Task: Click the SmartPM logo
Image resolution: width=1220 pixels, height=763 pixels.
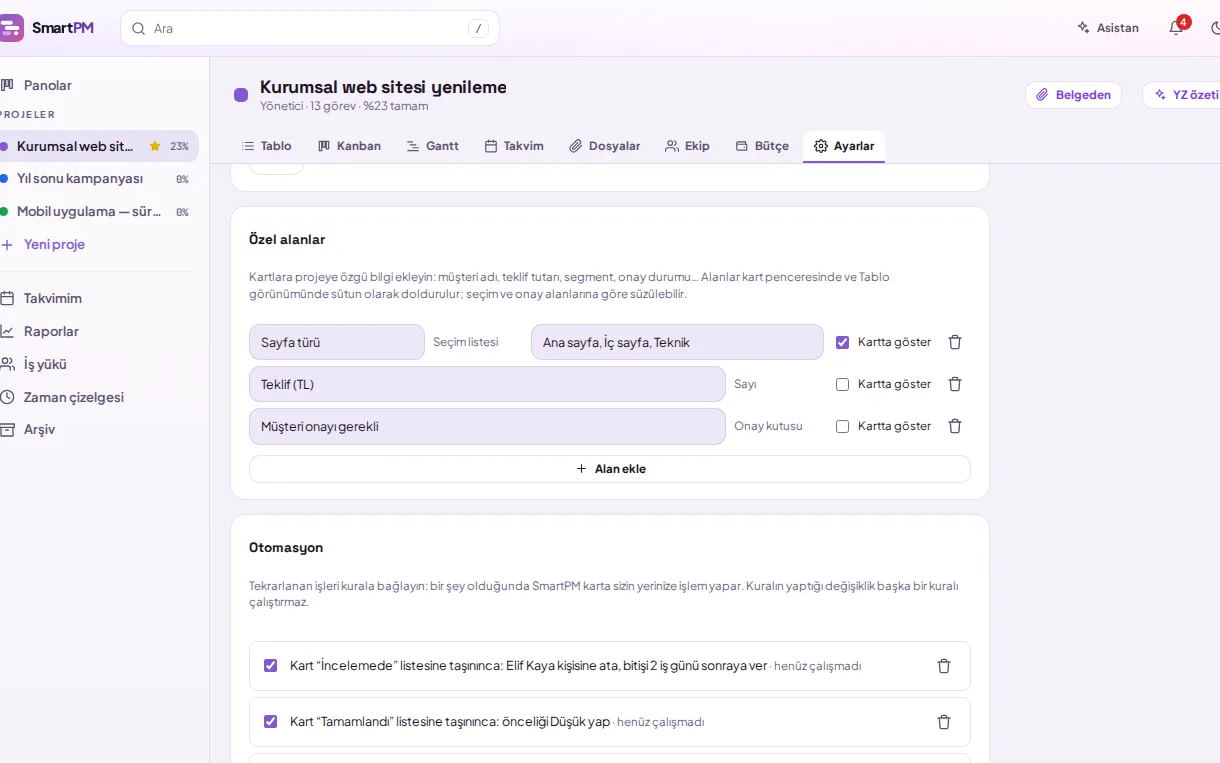Action: [x=47, y=28]
